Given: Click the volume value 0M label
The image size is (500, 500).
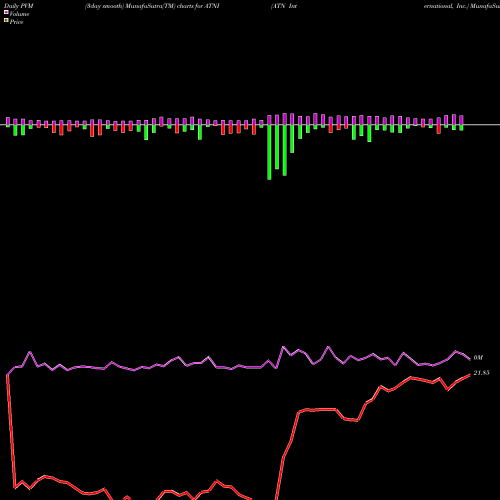Looking at the screenshot, I should pos(478,358).
